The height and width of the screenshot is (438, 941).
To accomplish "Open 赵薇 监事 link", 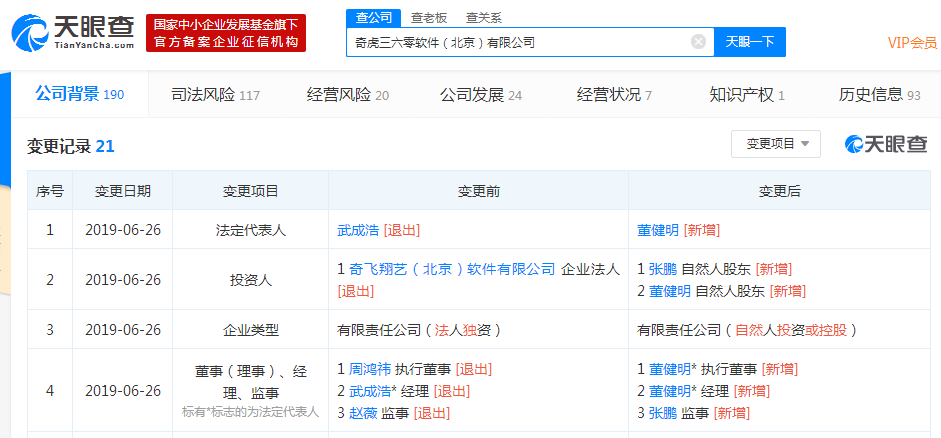I will tap(363, 413).
